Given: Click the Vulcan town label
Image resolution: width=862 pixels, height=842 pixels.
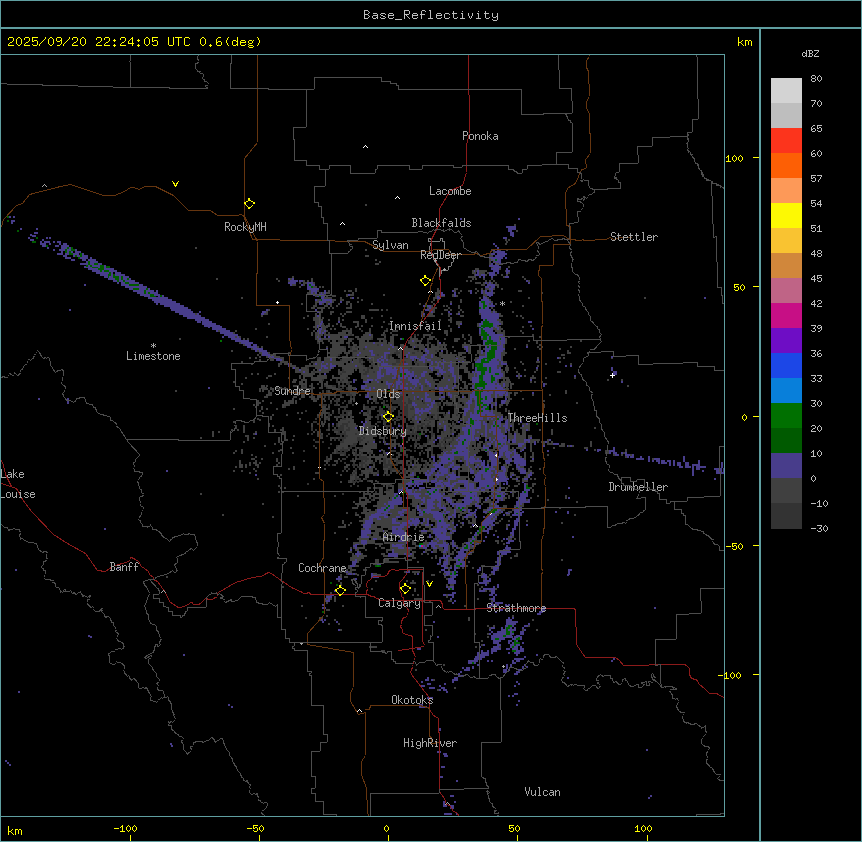Looking at the screenshot, I should click(542, 792).
